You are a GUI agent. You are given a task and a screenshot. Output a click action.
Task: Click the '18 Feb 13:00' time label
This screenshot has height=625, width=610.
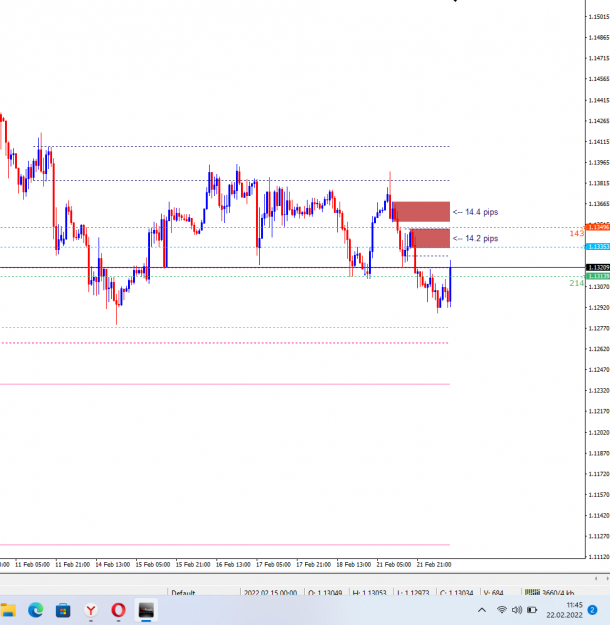tap(354, 564)
